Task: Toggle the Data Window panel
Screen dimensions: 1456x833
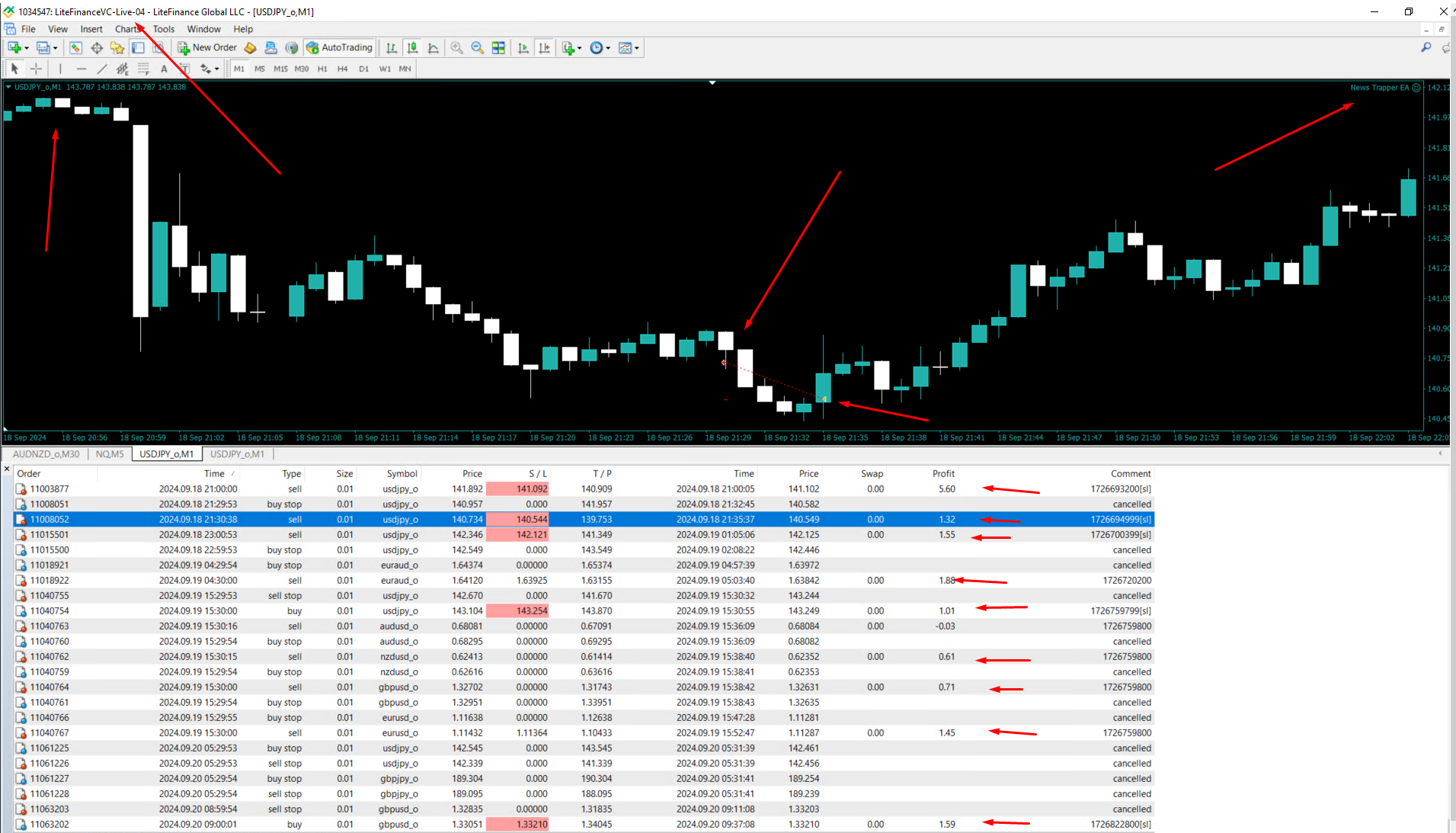Action: pyautogui.click(x=97, y=48)
